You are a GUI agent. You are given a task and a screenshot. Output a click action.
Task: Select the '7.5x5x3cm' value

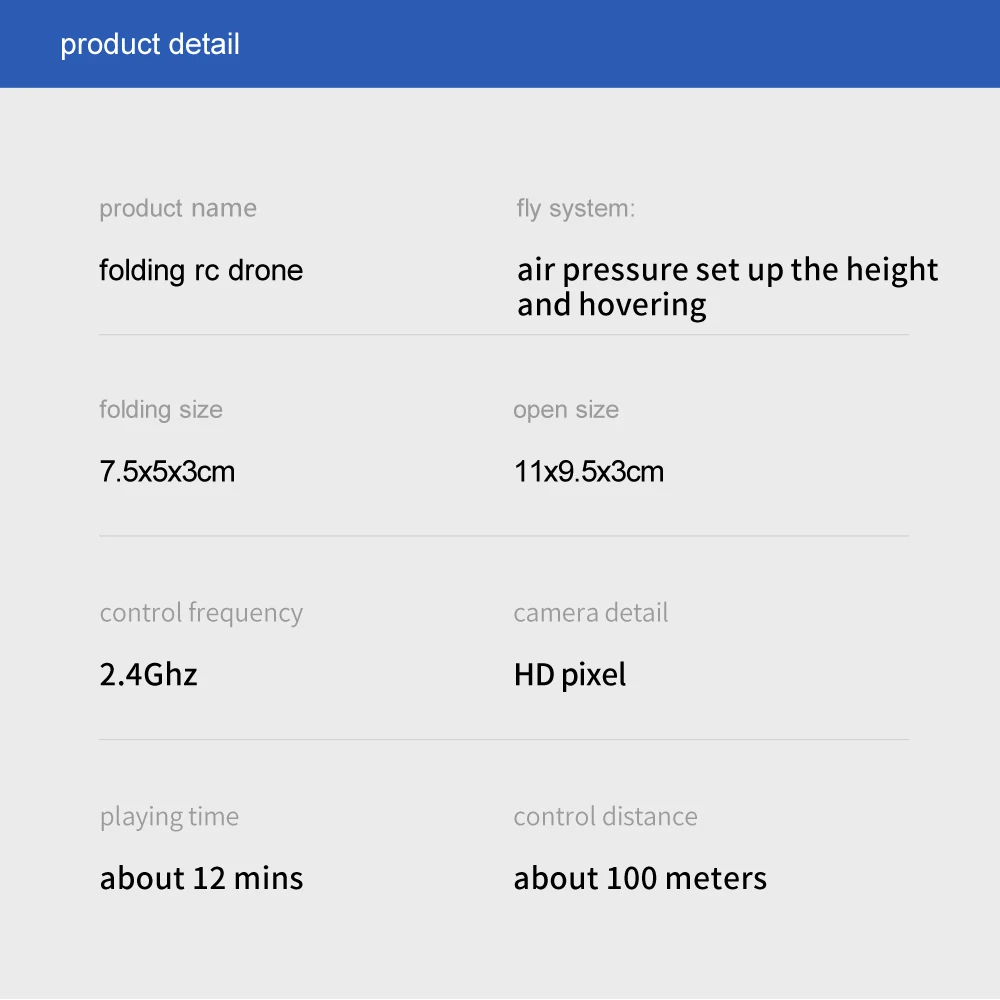tap(167, 472)
